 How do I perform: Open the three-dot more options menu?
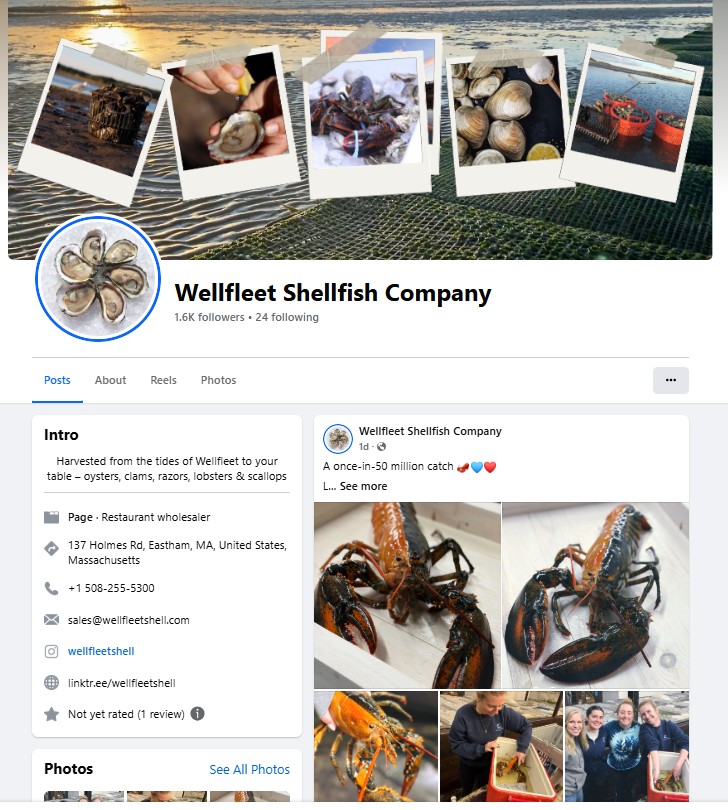click(671, 380)
